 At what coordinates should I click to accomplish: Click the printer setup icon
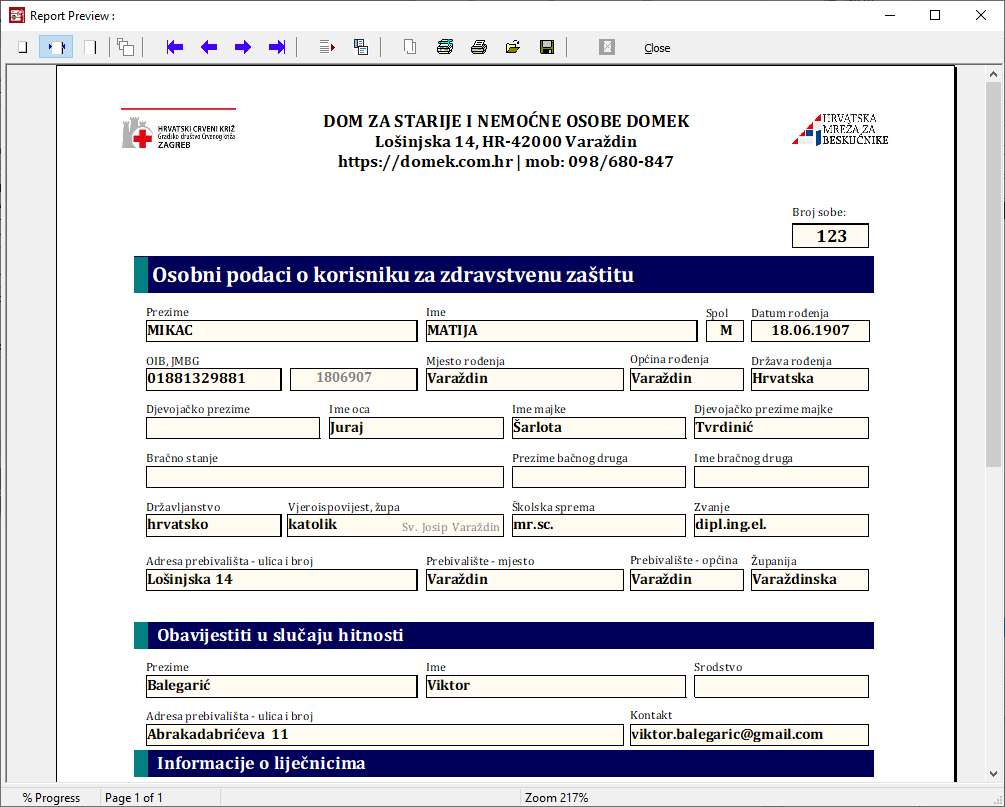coord(445,47)
